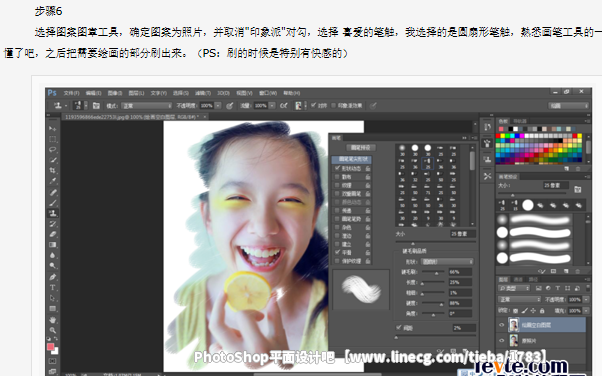The width and height of the screenshot is (602, 376).
Task: Enable the airbrush icon in options bar
Action: coord(284,106)
